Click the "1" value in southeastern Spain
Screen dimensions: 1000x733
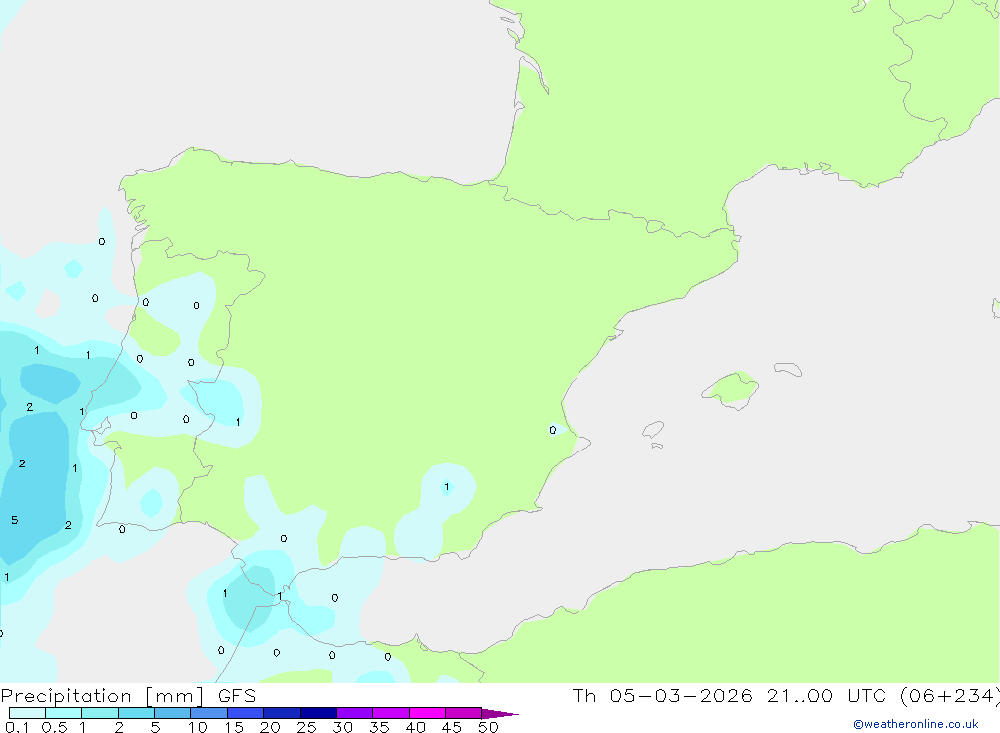(x=446, y=487)
